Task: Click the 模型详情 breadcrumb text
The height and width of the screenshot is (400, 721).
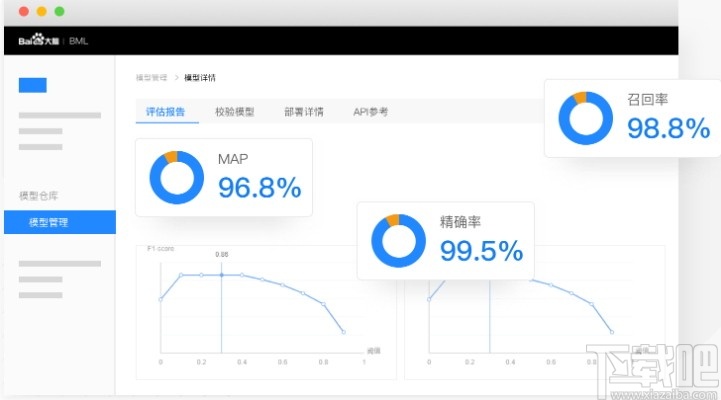Action: click(200, 78)
